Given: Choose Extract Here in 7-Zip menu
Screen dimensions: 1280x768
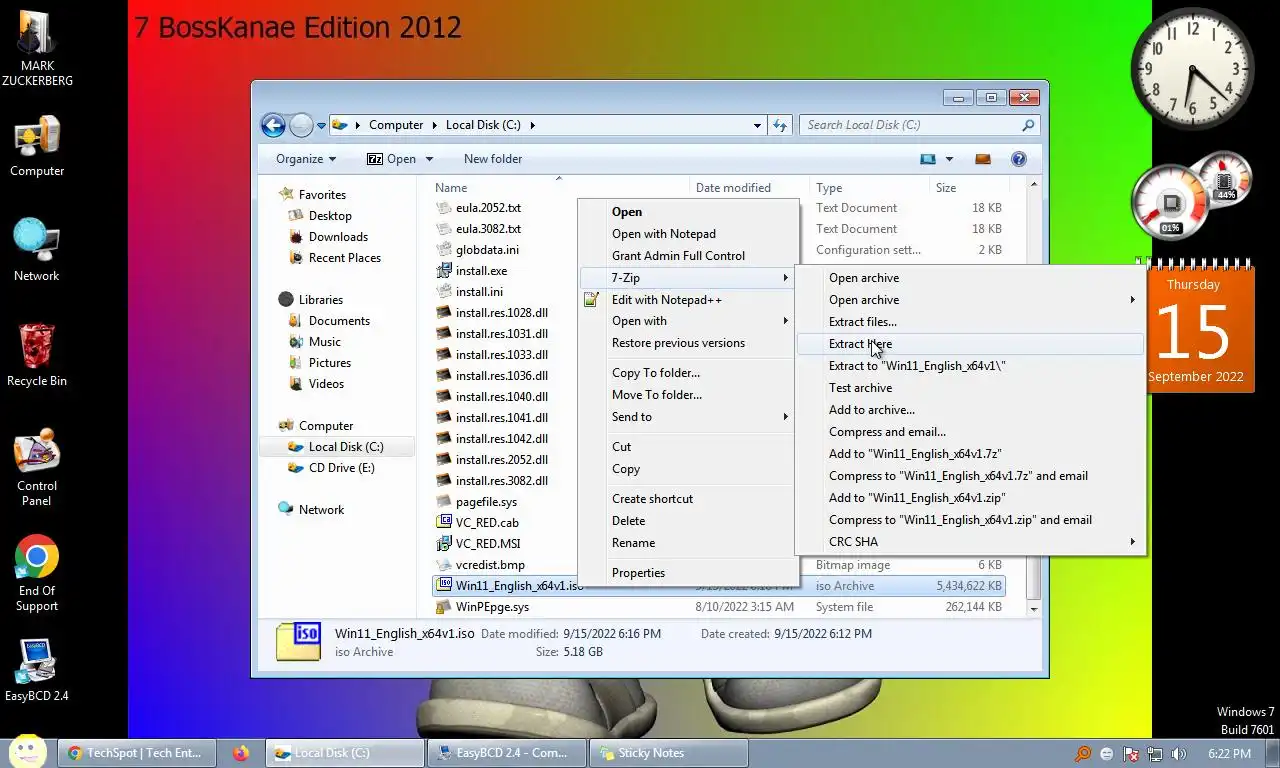Looking at the screenshot, I should (970, 344).
